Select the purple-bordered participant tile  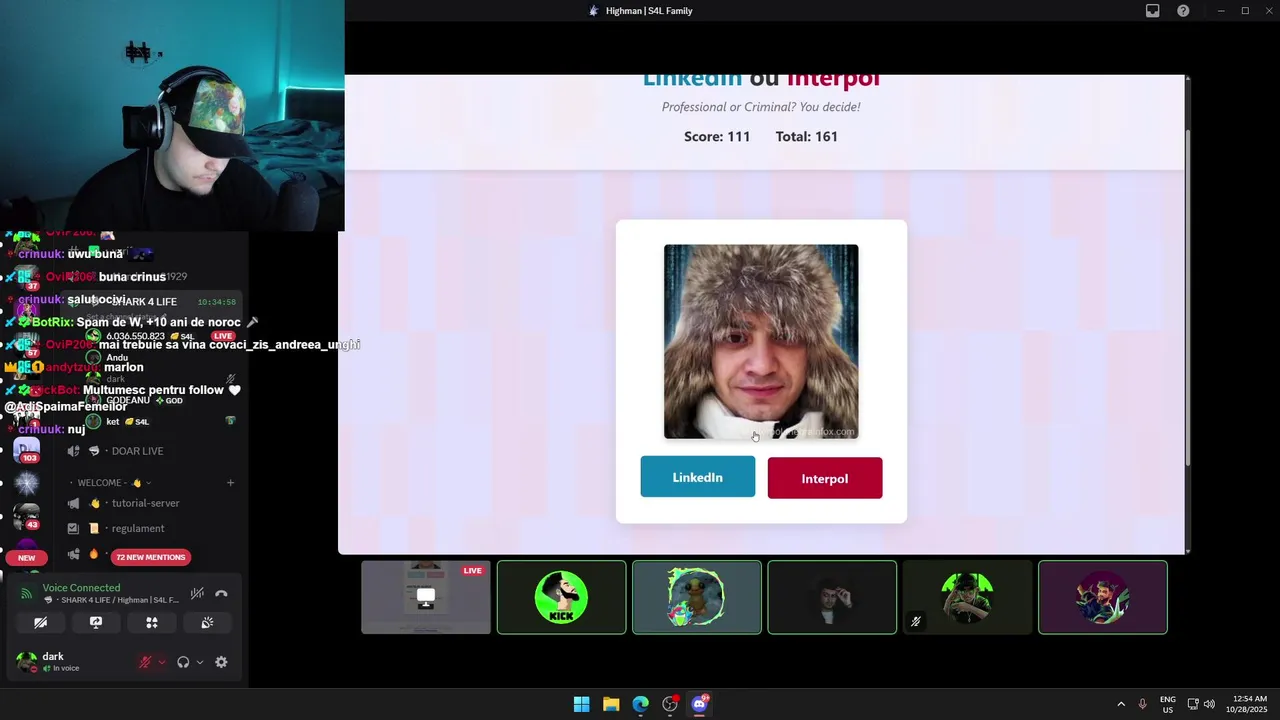click(1103, 597)
